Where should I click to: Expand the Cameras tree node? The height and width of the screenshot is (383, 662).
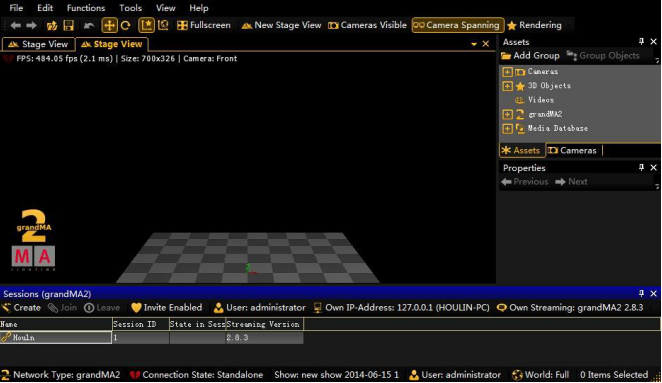507,72
